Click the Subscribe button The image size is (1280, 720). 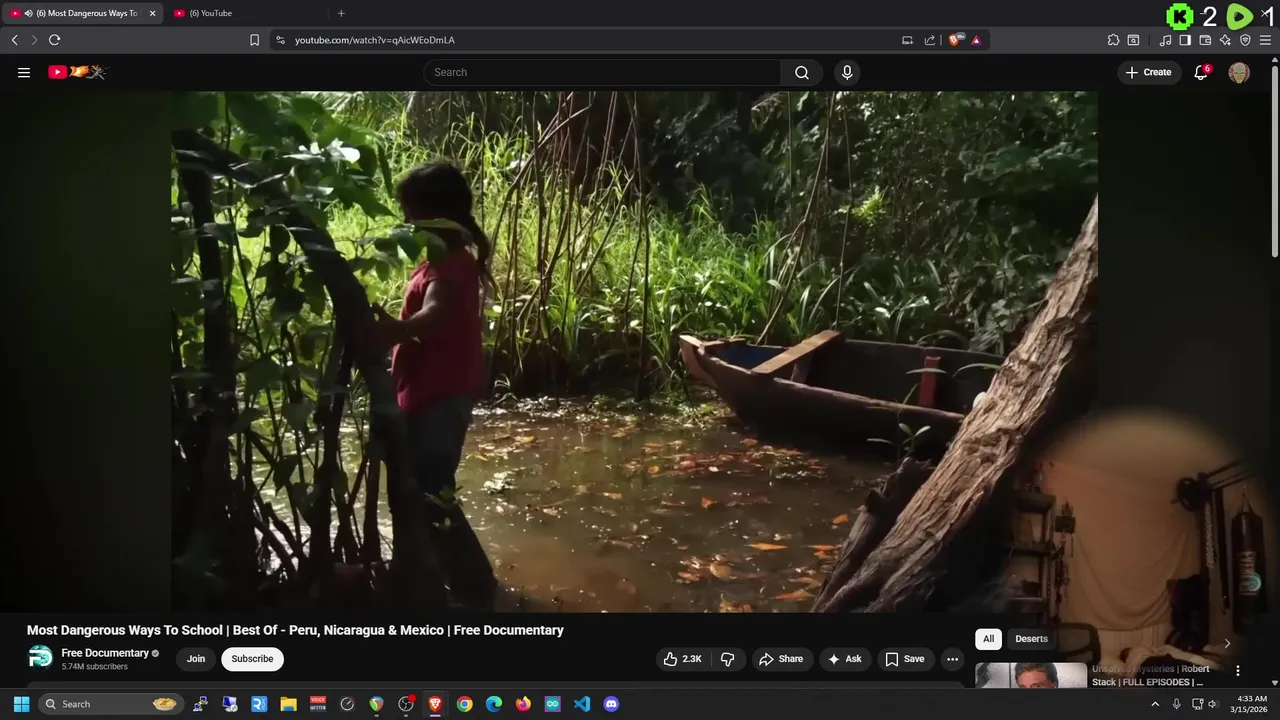click(252, 659)
